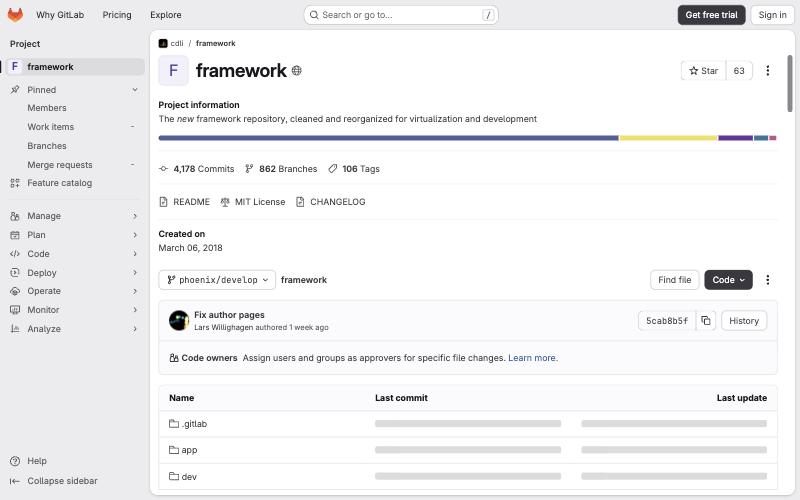Screen dimensions: 800x500
Task: Click Find file button
Action: point(674,280)
